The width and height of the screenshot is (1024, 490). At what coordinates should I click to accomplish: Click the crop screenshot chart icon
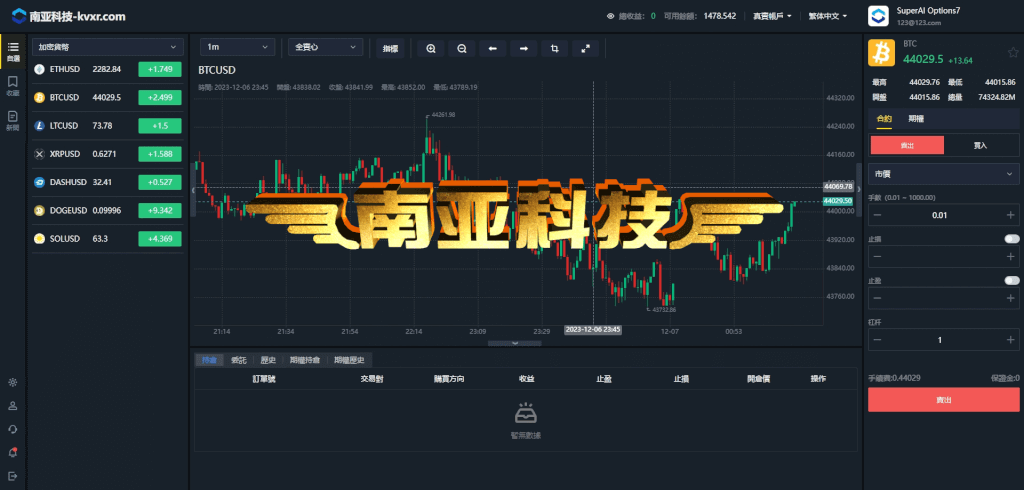(554, 48)
